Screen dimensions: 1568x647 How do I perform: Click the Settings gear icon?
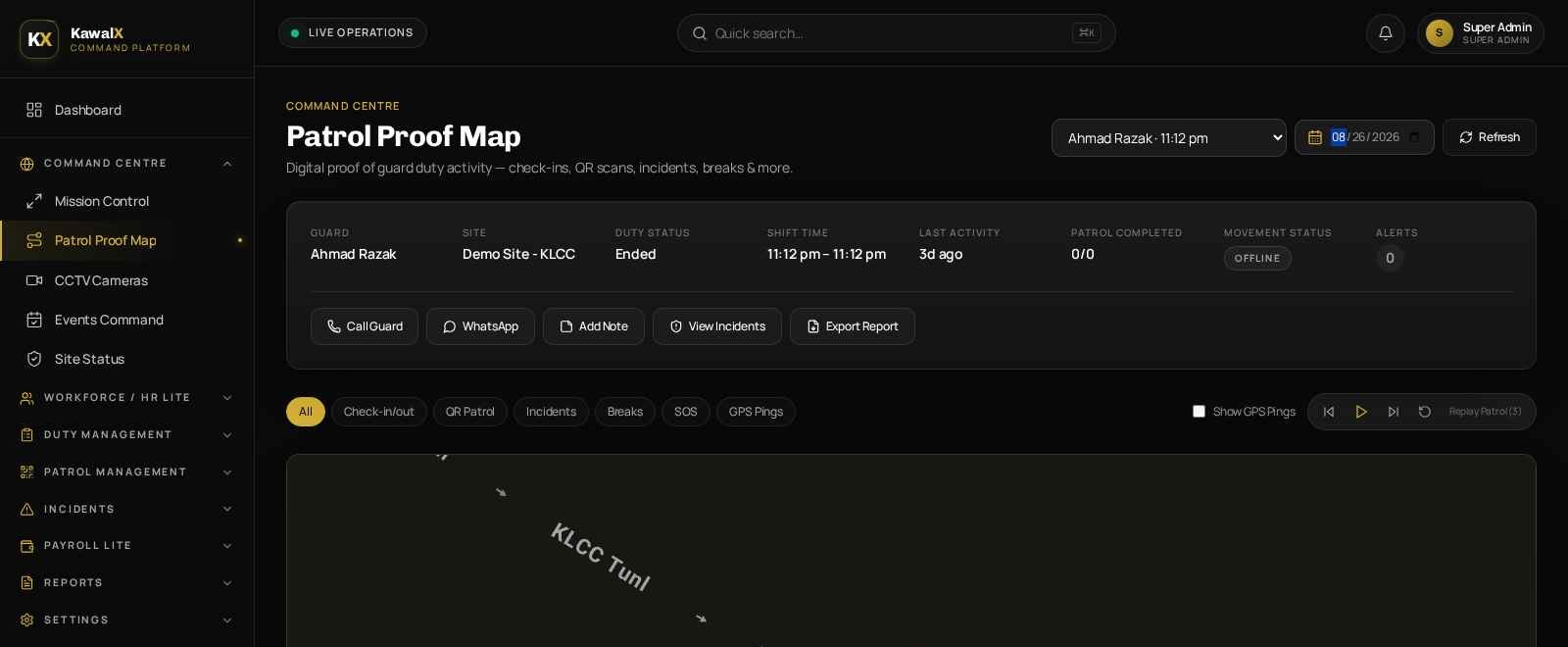pos(26,621)
